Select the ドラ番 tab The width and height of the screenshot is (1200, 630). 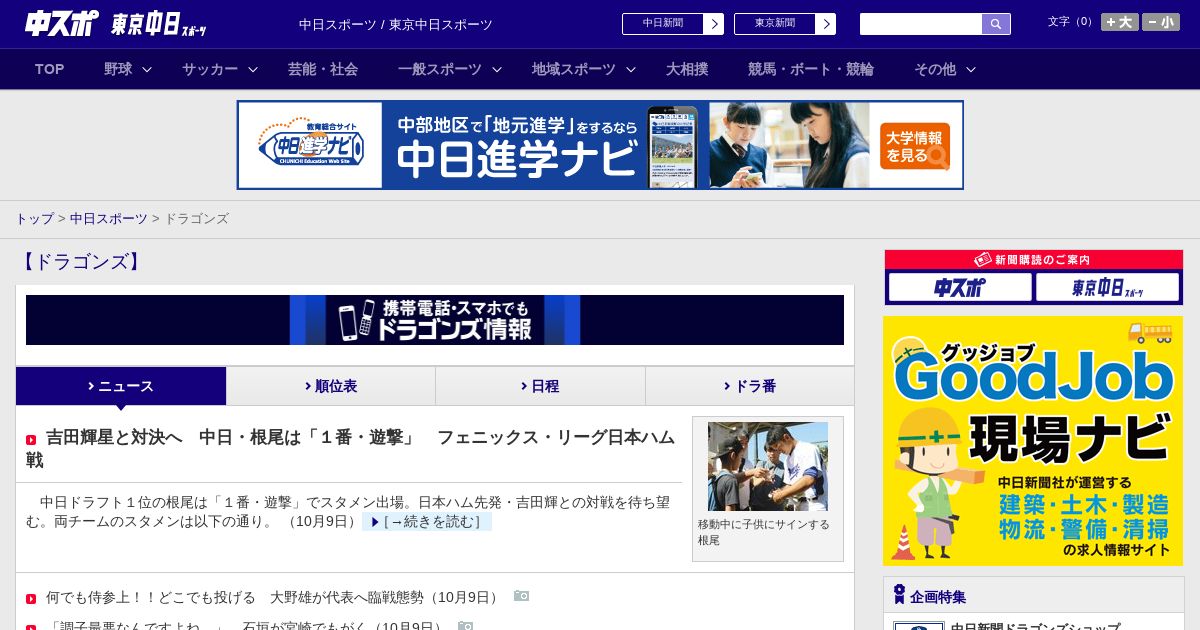(x=750, y=386)
